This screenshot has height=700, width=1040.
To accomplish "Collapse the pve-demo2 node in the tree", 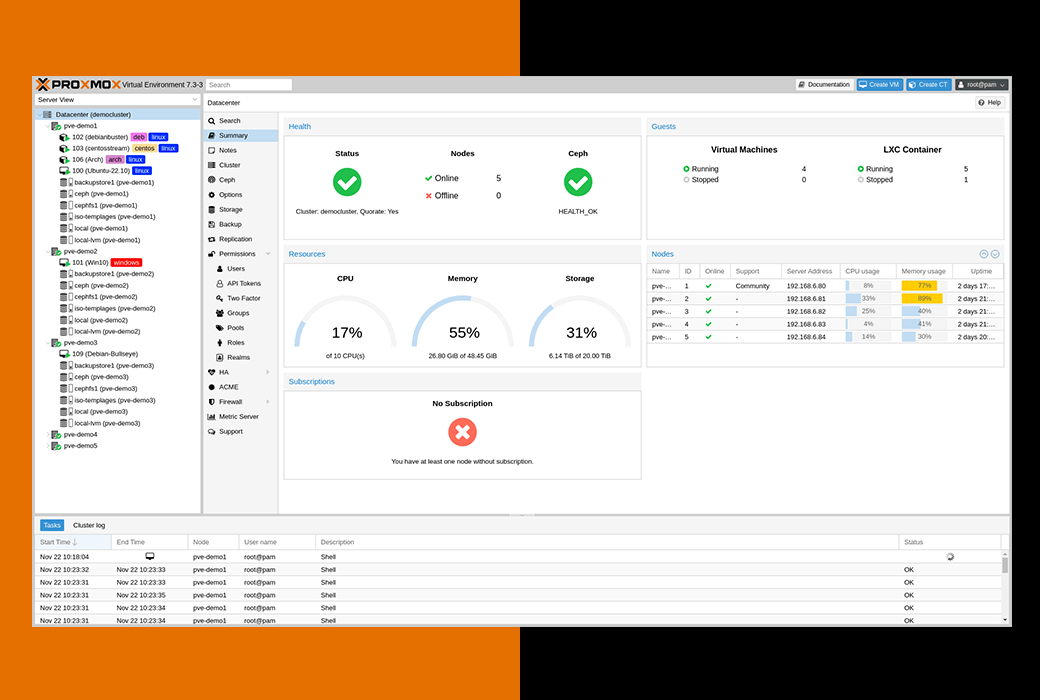I will [48, 251].
